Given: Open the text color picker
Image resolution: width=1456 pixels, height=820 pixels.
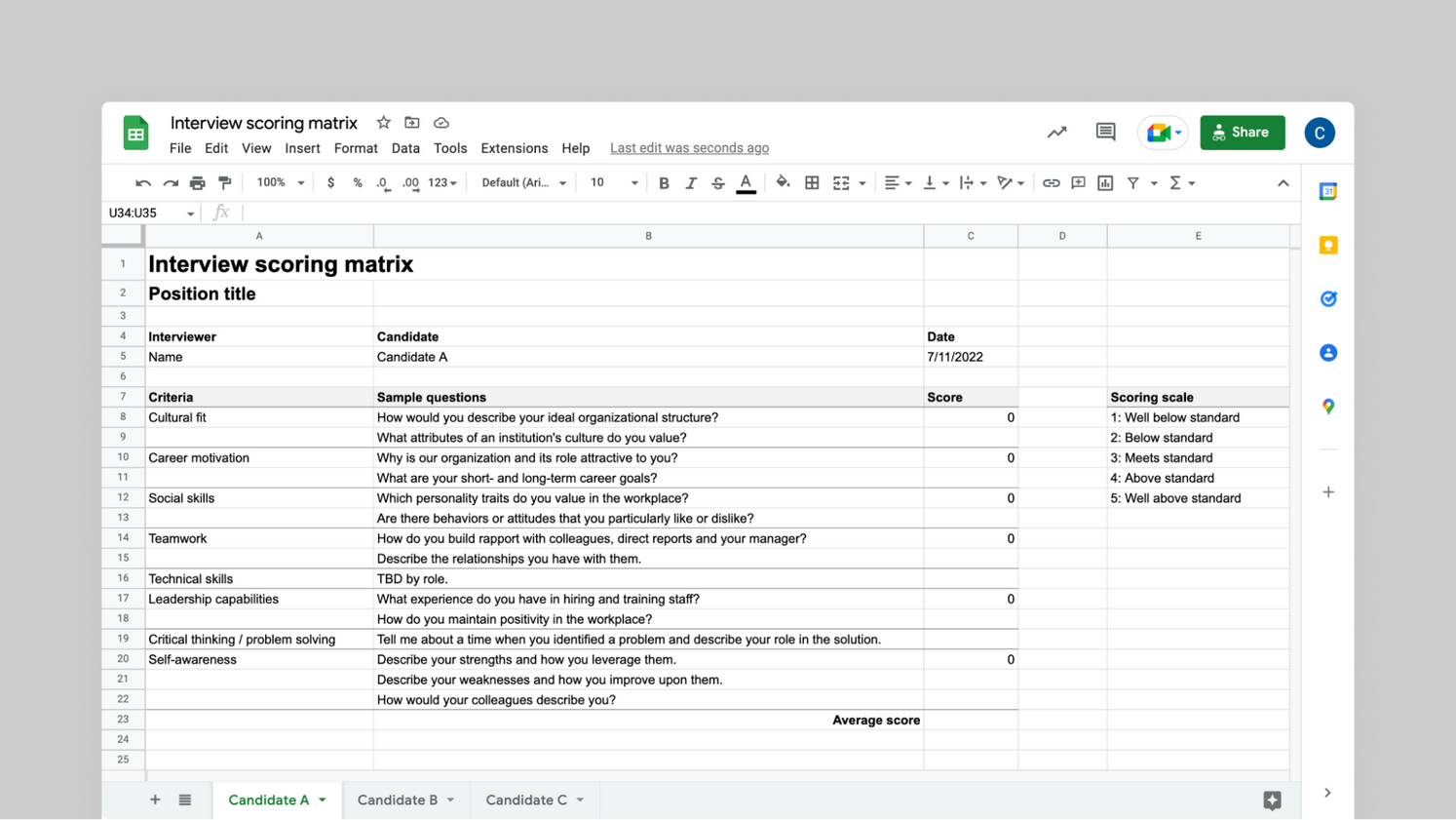Looking at the screenshot, I should [x=746, y=182].
